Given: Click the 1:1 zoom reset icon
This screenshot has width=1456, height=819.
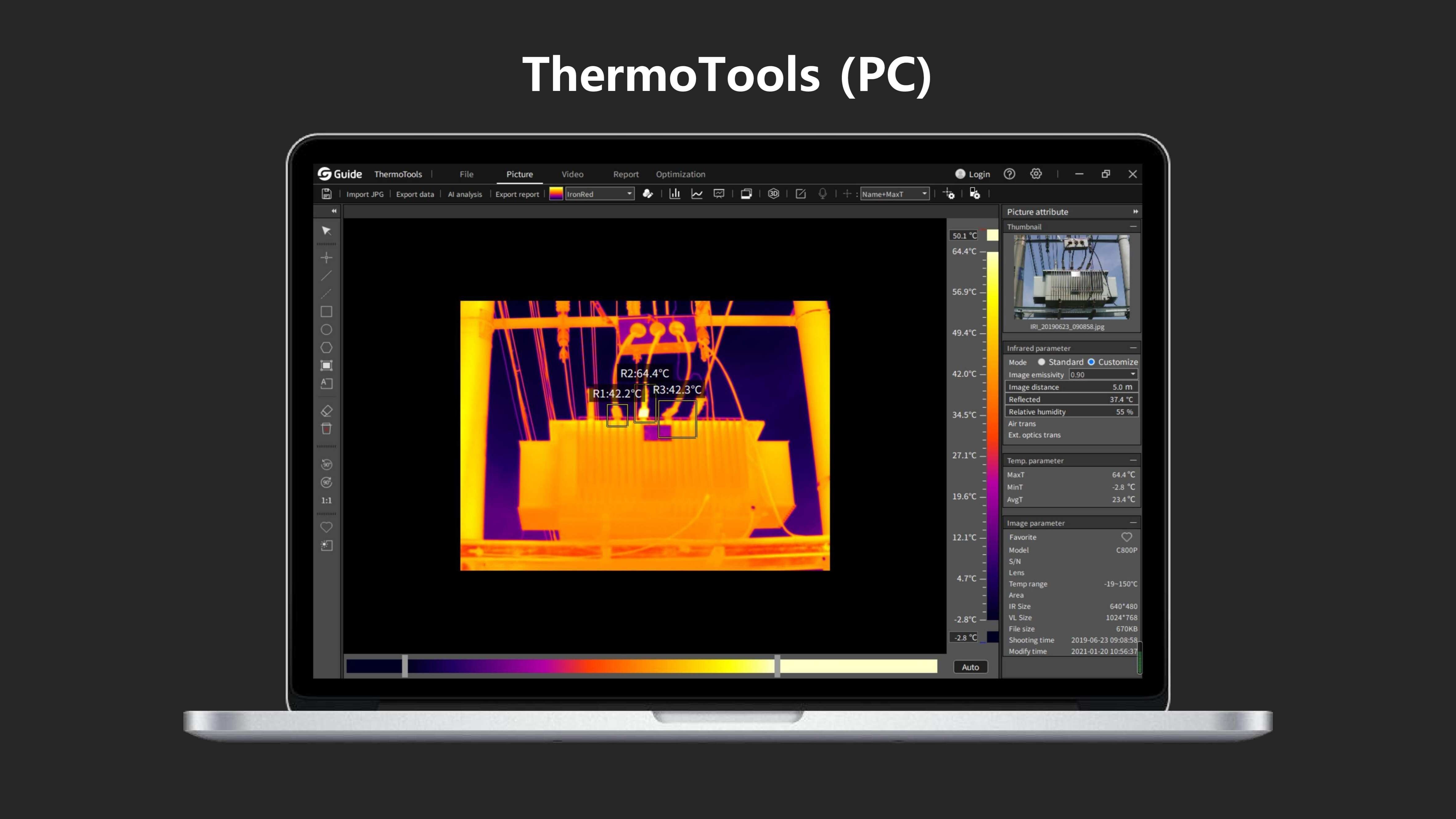Looking at the screenshot, I should pos(326,500).
